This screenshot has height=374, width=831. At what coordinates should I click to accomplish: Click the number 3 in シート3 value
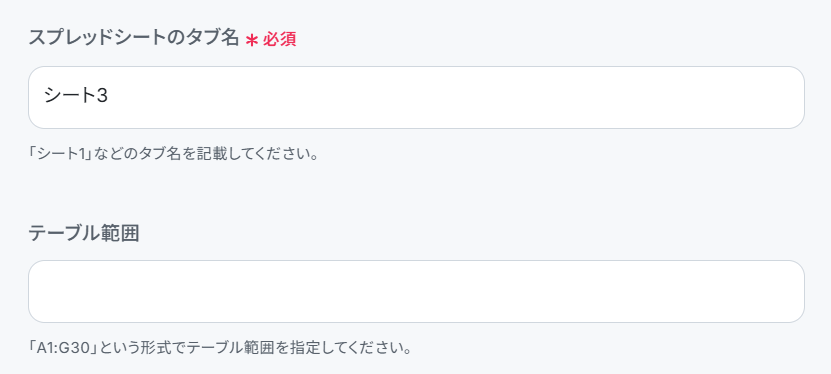(103, 96)
